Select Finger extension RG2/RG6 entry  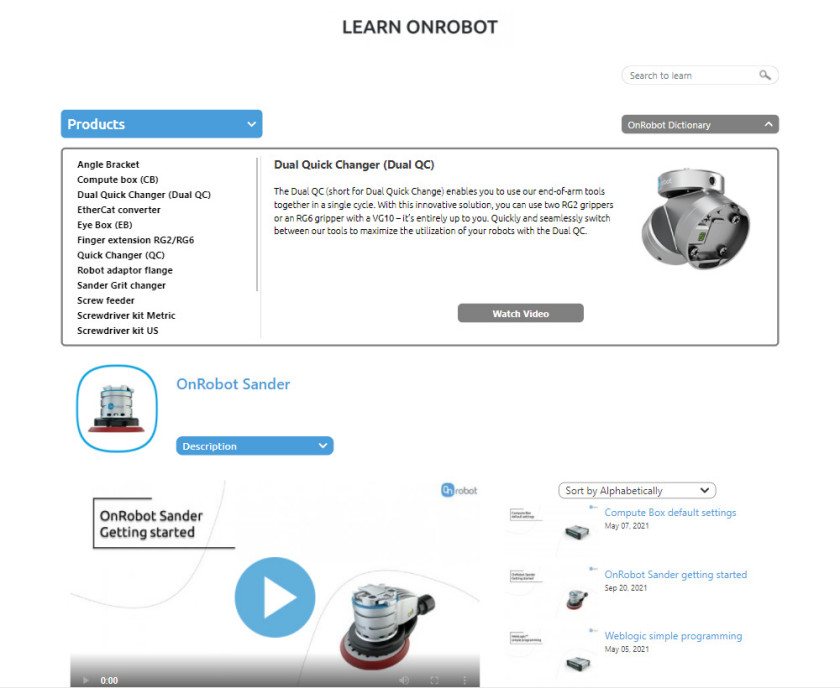pyautogui.click(x=136, y=240)
